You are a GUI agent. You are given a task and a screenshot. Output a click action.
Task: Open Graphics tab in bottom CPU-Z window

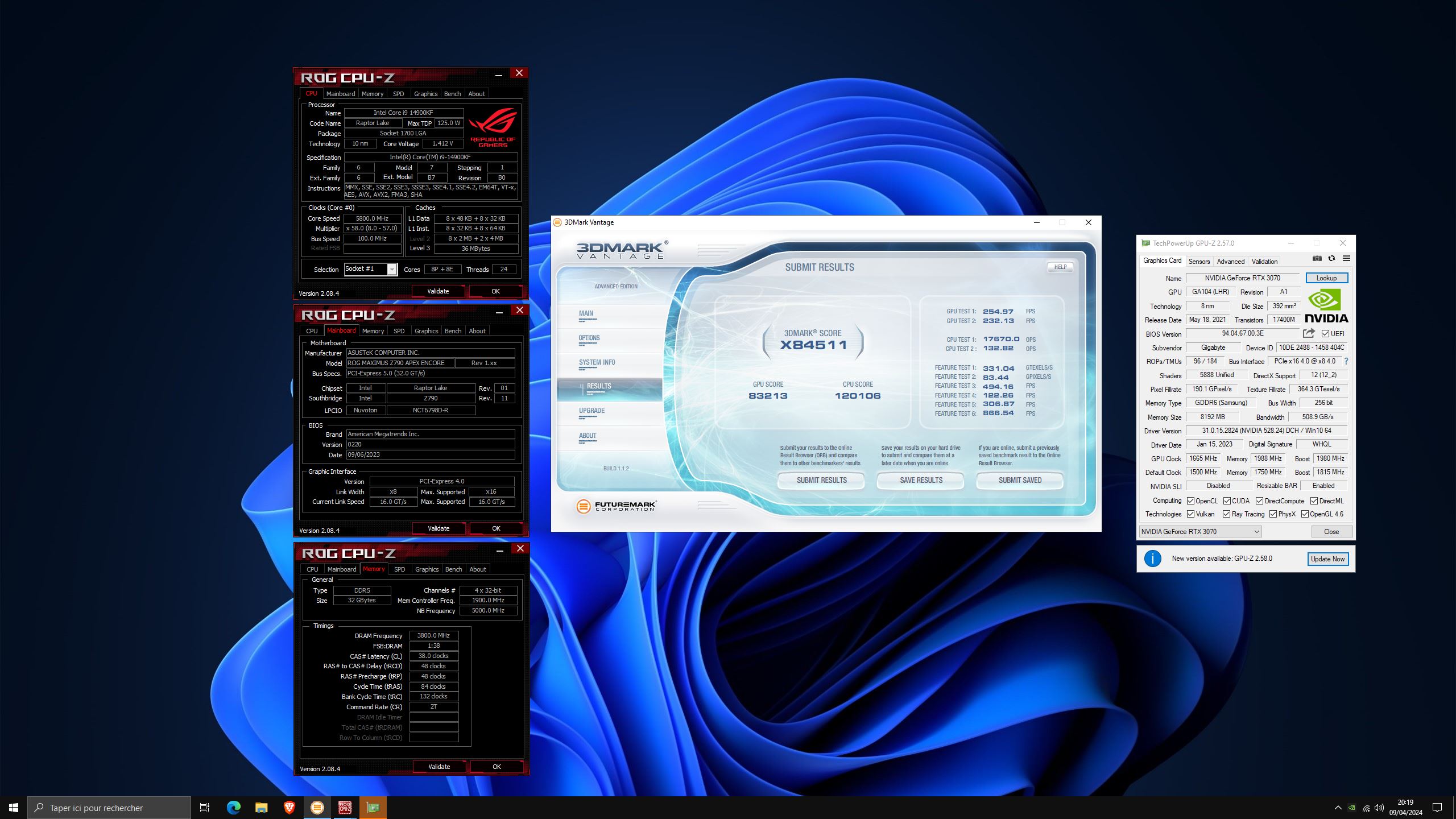427,569
